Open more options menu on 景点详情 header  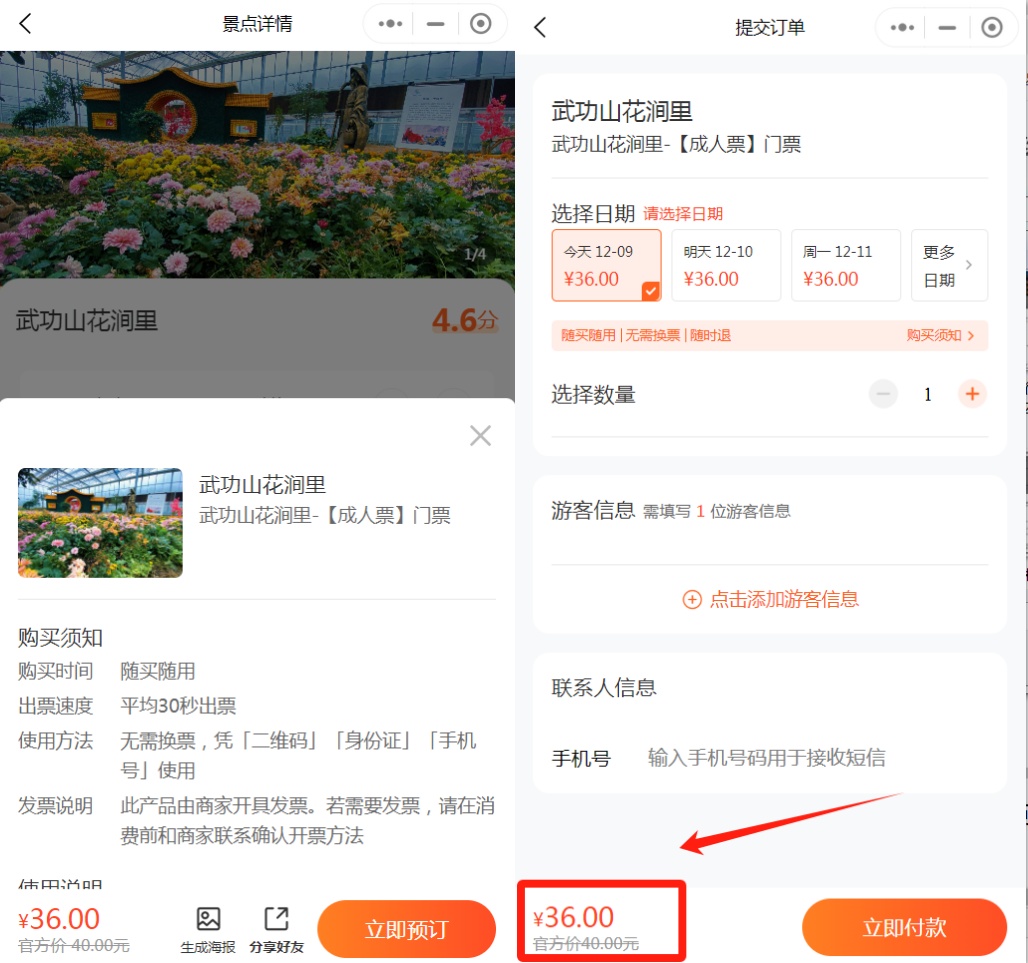tap(391, 24)
